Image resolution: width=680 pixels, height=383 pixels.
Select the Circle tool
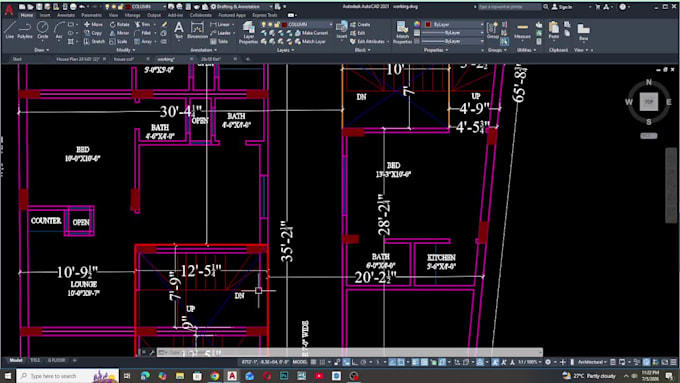click(x=42, y=30)
